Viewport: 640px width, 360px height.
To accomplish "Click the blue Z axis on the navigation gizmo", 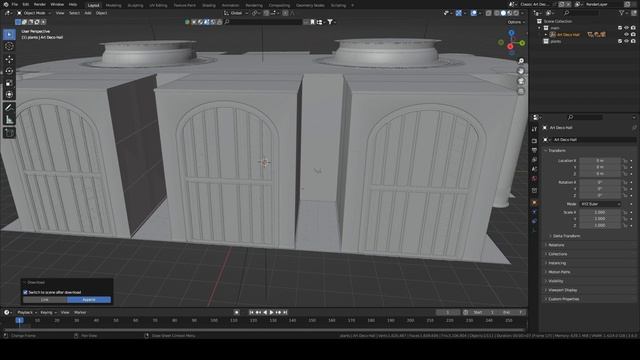I will tap(511, 33).
